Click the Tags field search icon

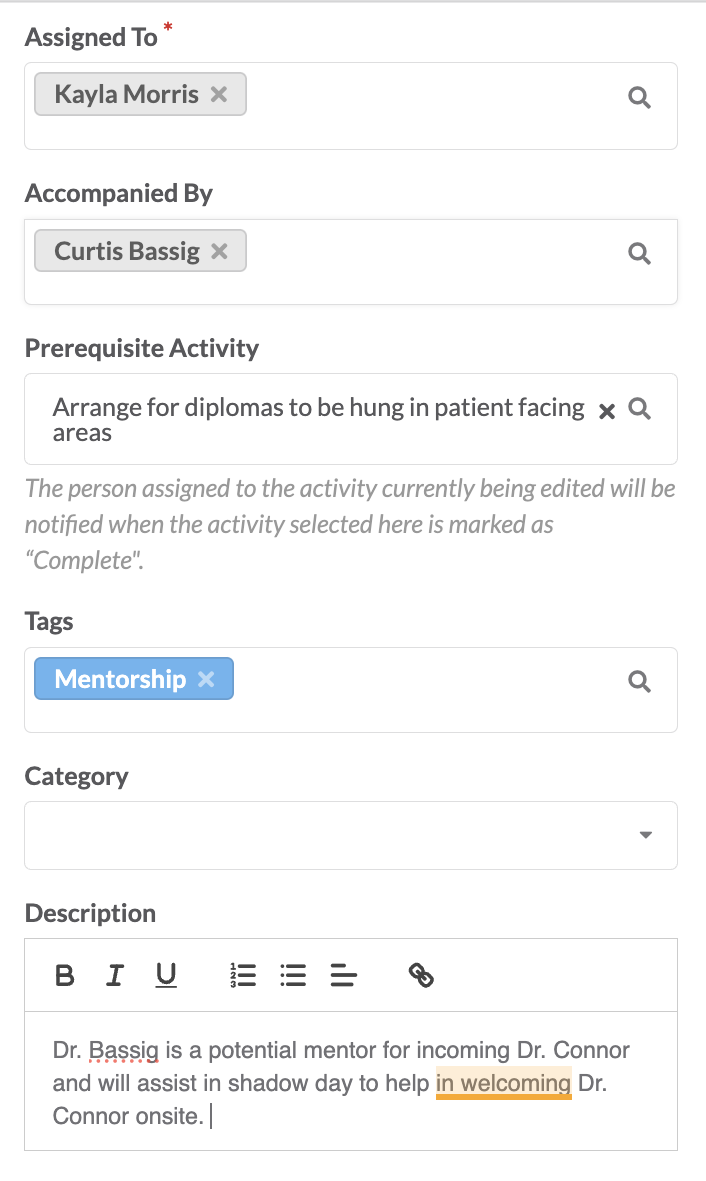point(640,681)
